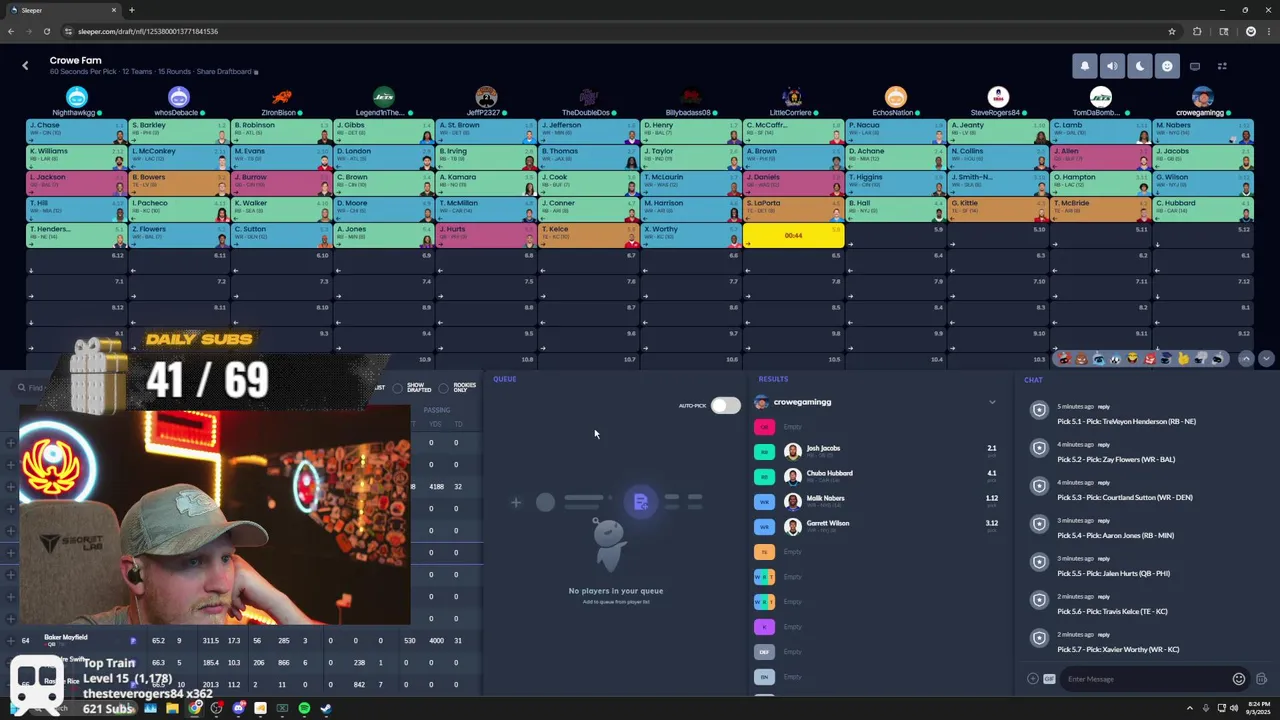1280x720 pixels.
Task: Open Spotify from the taskbar
Action: [x=304, y=708]
